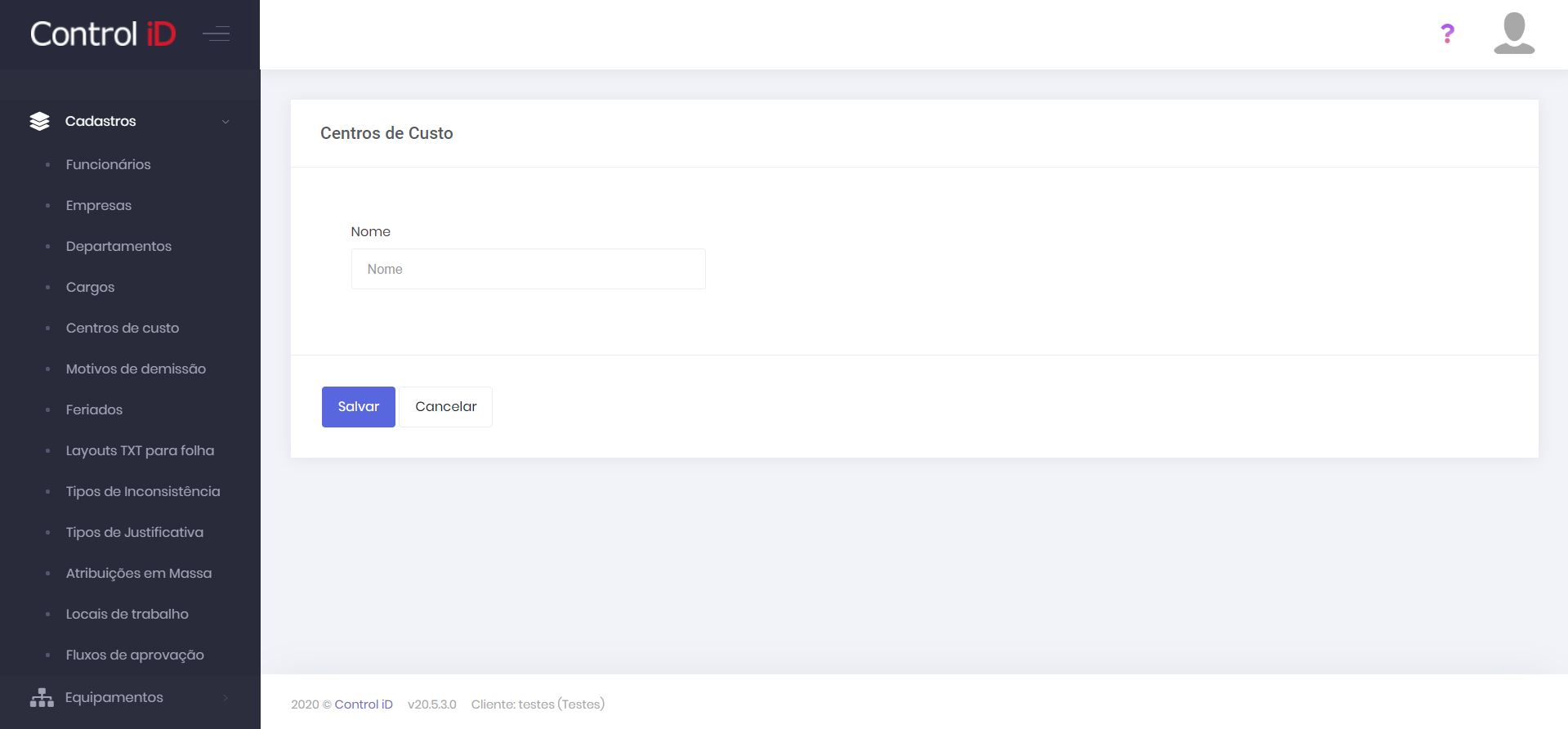Focus the Nome input field
This screenshot has width=1568, height=729.
click(x=528, y=269)
